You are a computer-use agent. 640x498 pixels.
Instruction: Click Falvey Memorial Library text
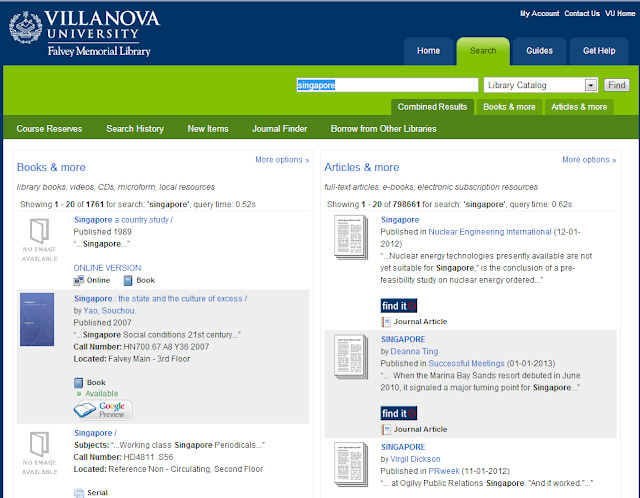(99, 51)
